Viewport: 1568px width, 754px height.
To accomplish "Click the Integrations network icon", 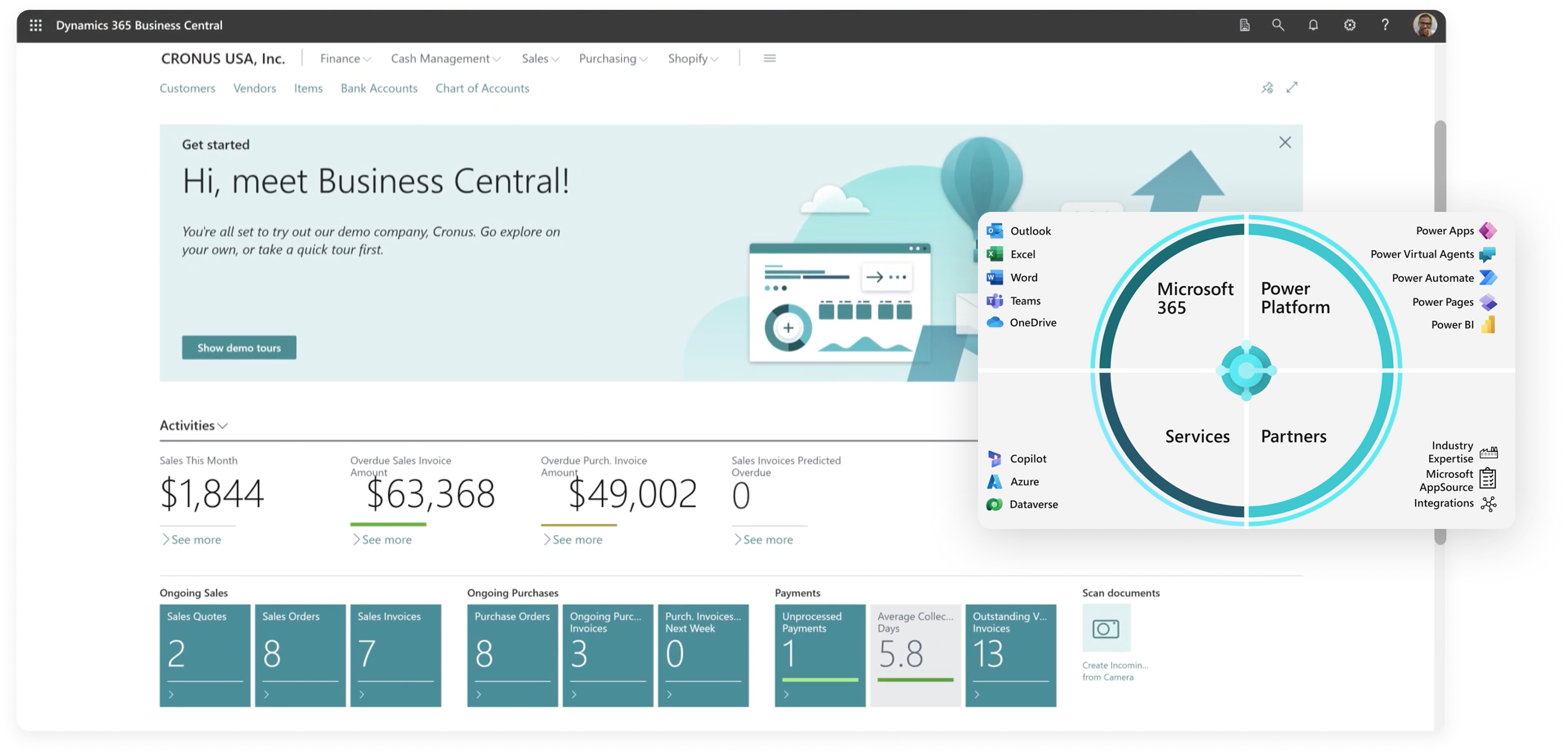I will [x=1488, y=504].
